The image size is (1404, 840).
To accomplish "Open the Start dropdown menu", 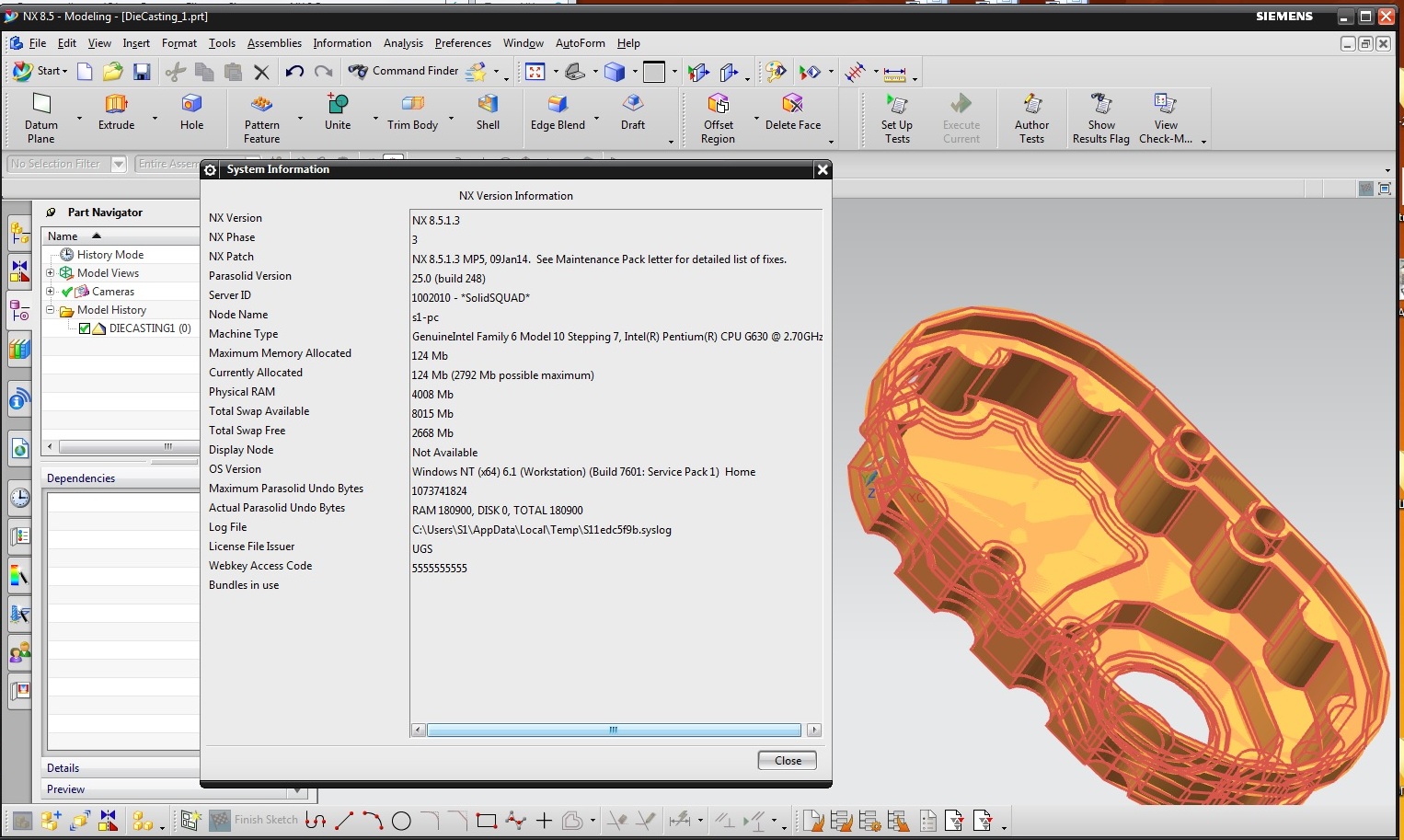I will pos(40,71).
